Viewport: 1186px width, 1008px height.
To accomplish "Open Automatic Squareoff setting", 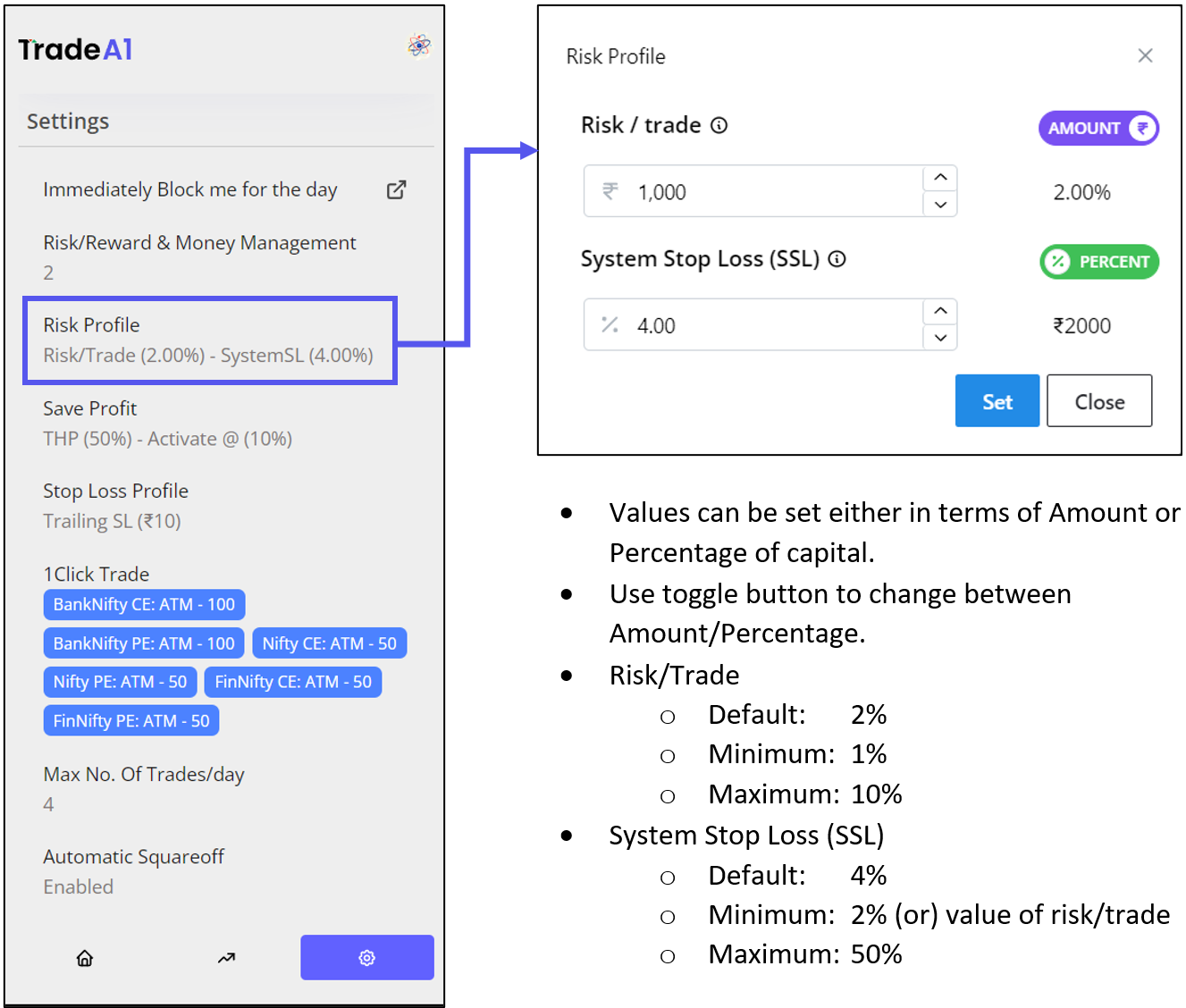I will [134, 871].
